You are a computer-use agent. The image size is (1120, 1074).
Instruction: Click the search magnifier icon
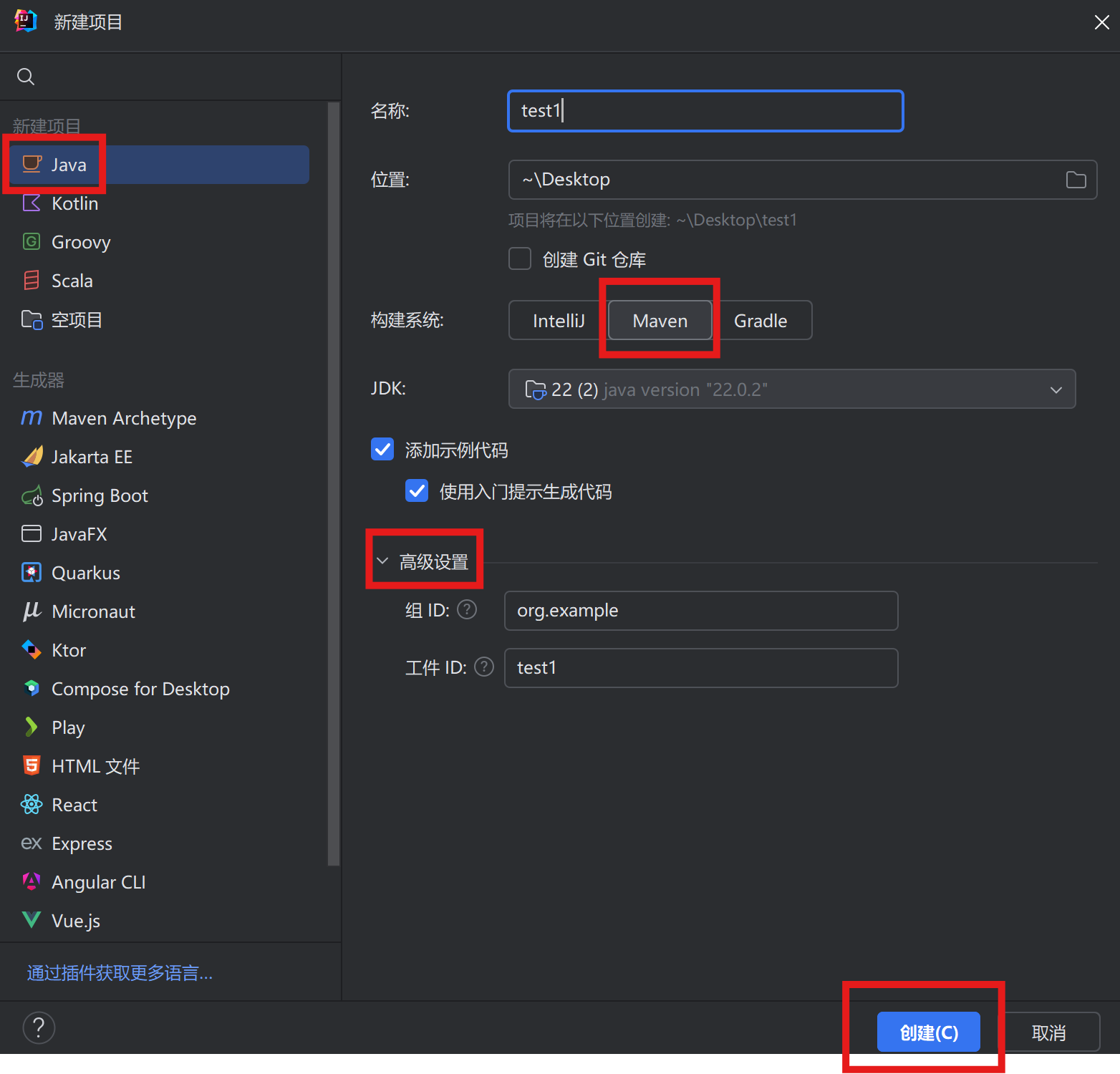click(26, 77)
